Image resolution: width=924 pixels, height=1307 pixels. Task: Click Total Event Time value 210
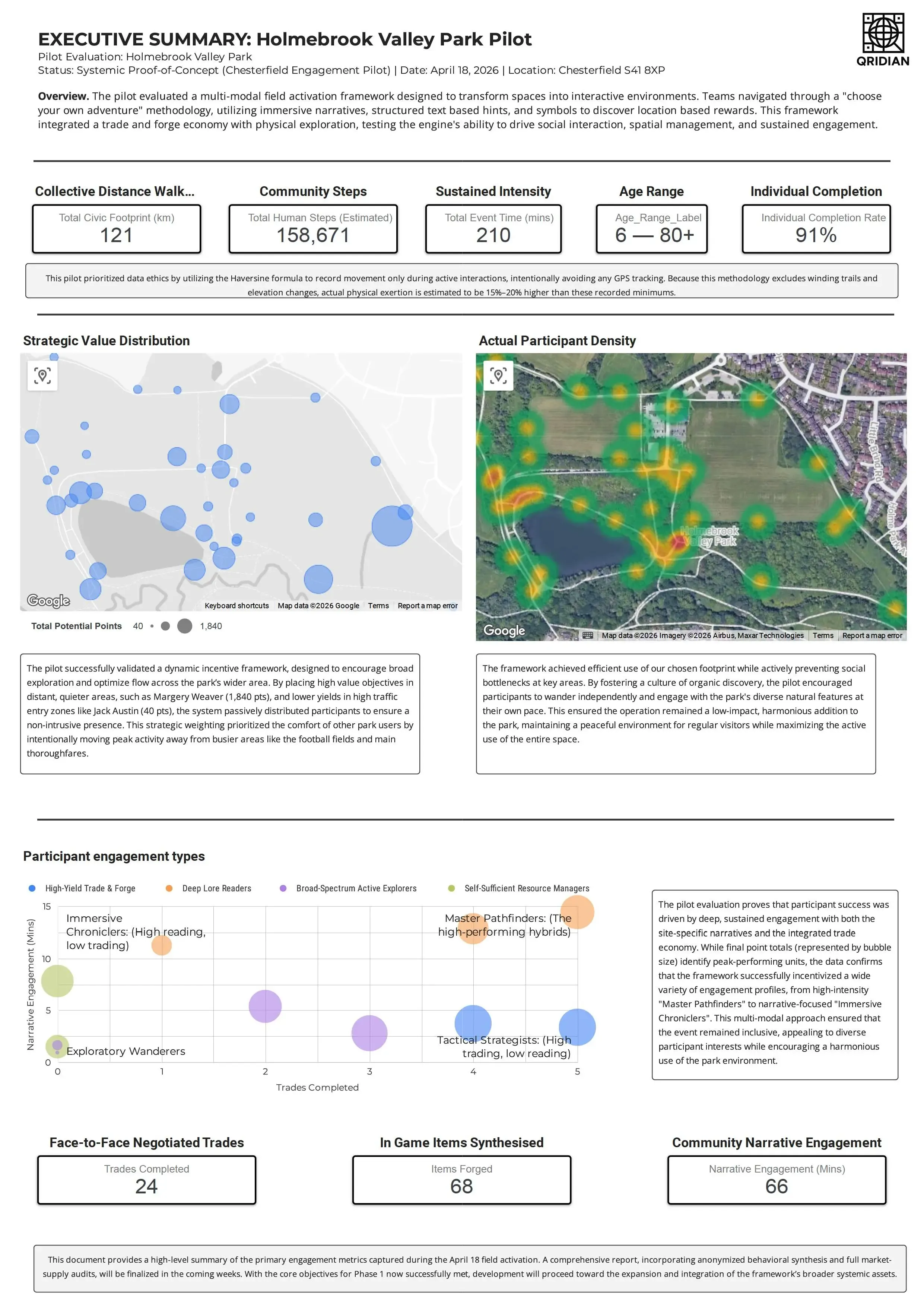[493, 235]
